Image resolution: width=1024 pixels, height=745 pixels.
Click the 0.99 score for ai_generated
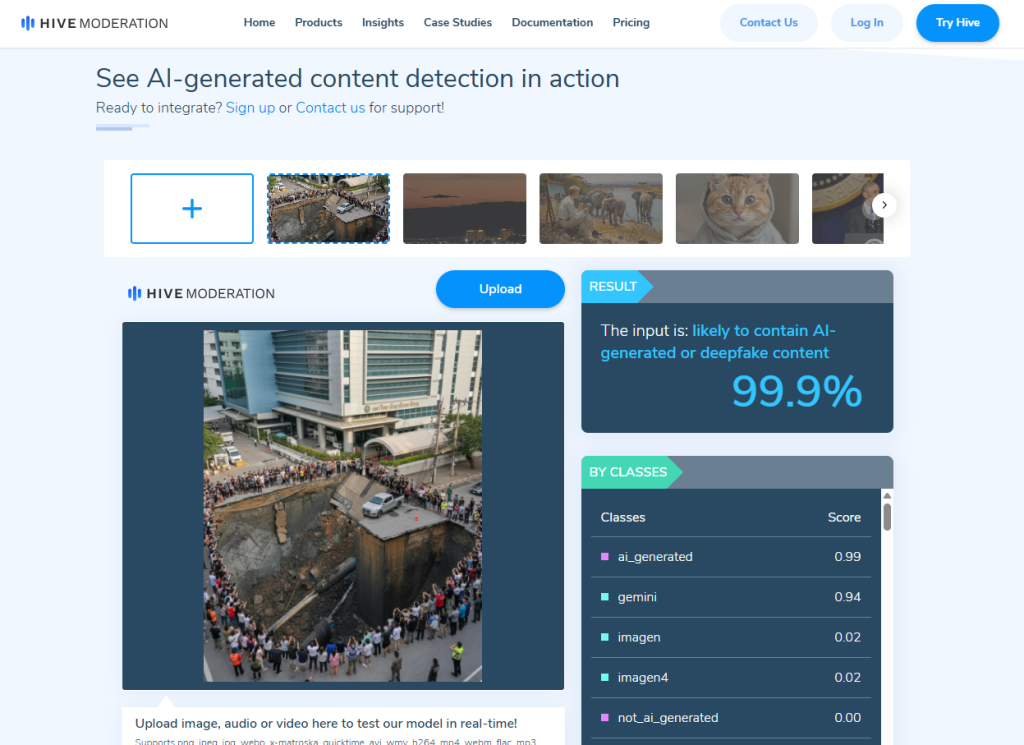tap(848, 557)
